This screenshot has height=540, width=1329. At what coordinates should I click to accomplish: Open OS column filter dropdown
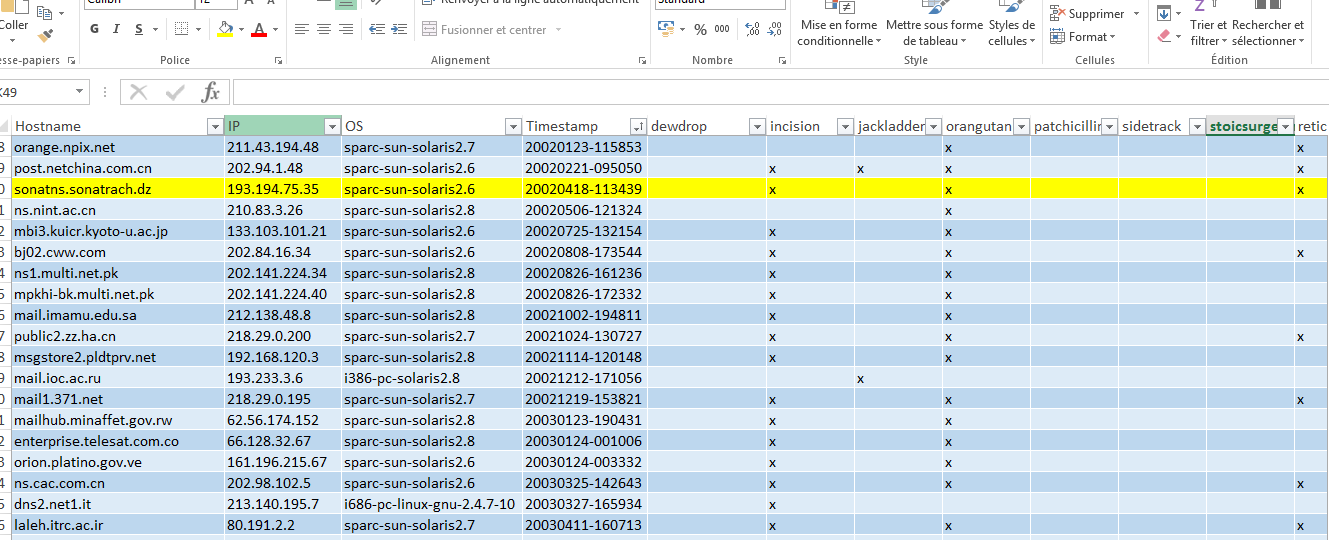(513, 126)
